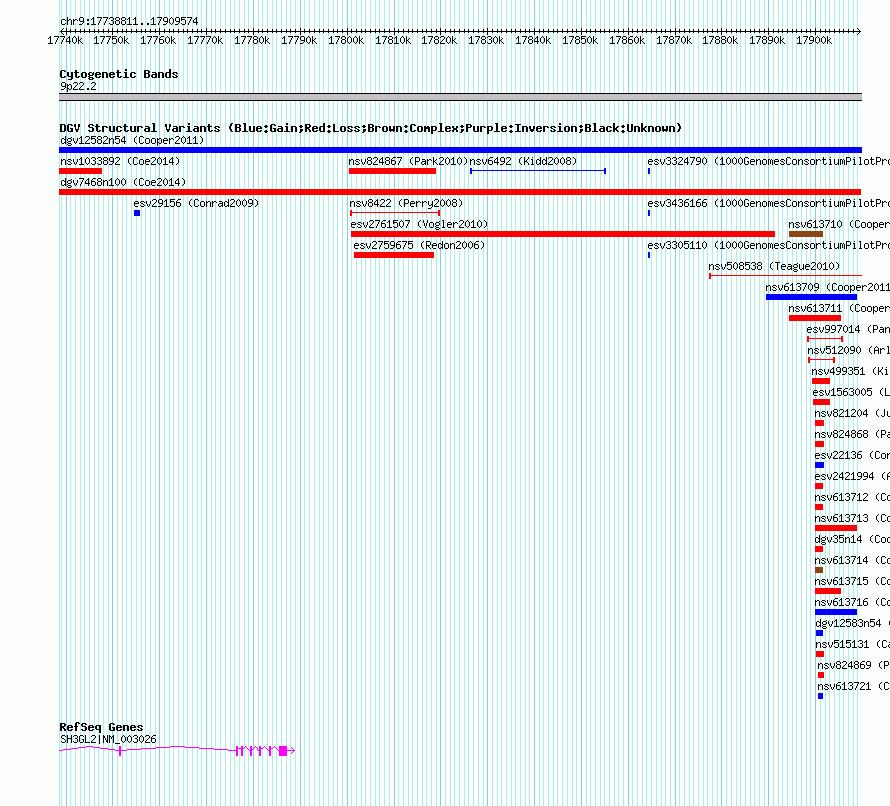Select the nsv613709 blue gain bar
Viewport: 890px width, 806px height.
[811, 297]
